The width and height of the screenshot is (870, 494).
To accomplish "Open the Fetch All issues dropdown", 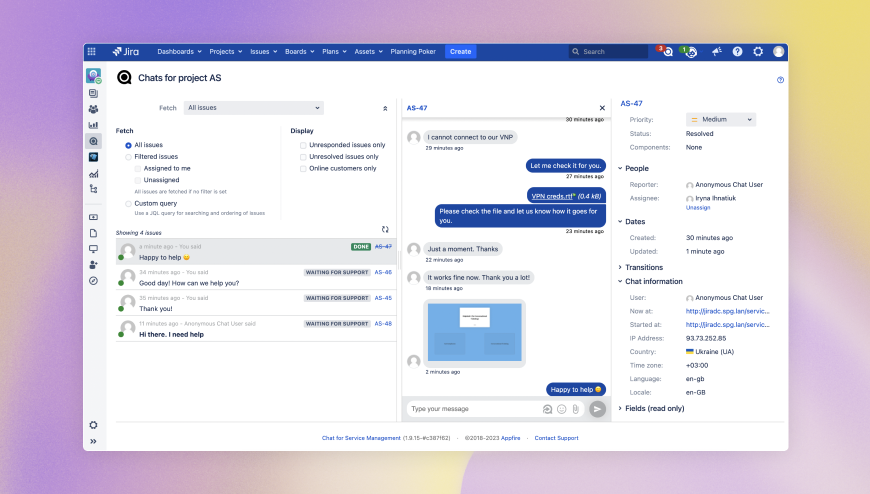I will [x=254, y=108].
